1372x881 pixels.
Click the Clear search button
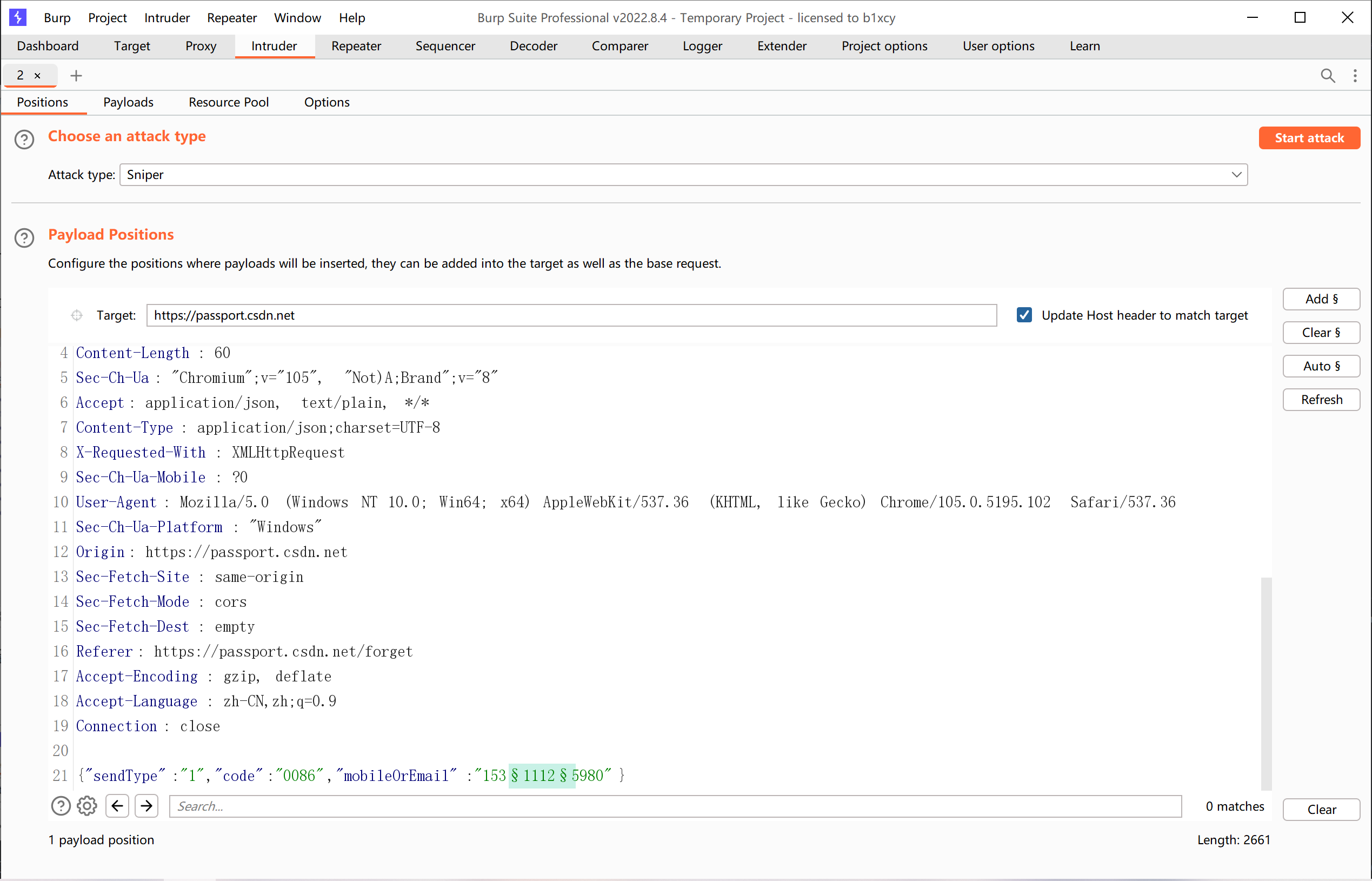[1321, 810]
